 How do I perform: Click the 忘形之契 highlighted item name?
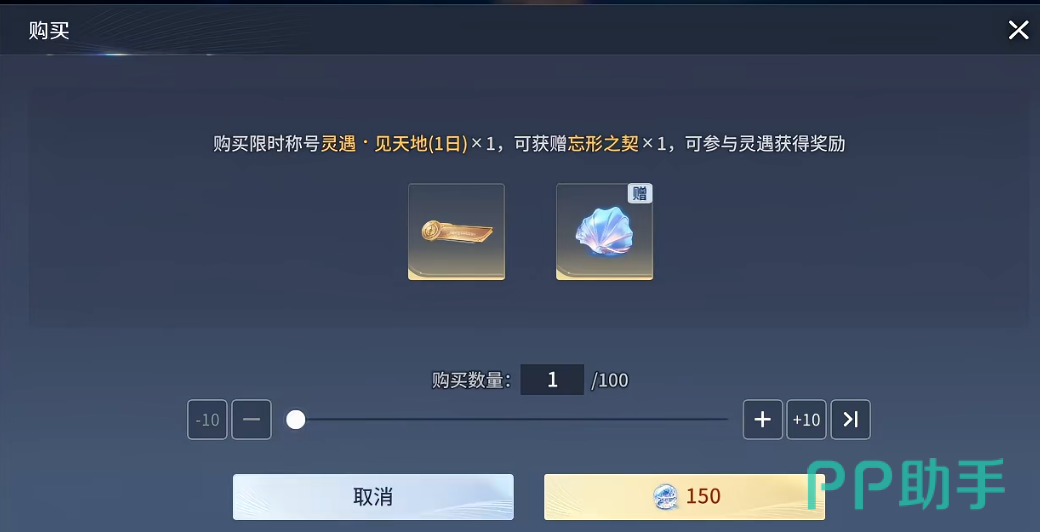[603, 145]
